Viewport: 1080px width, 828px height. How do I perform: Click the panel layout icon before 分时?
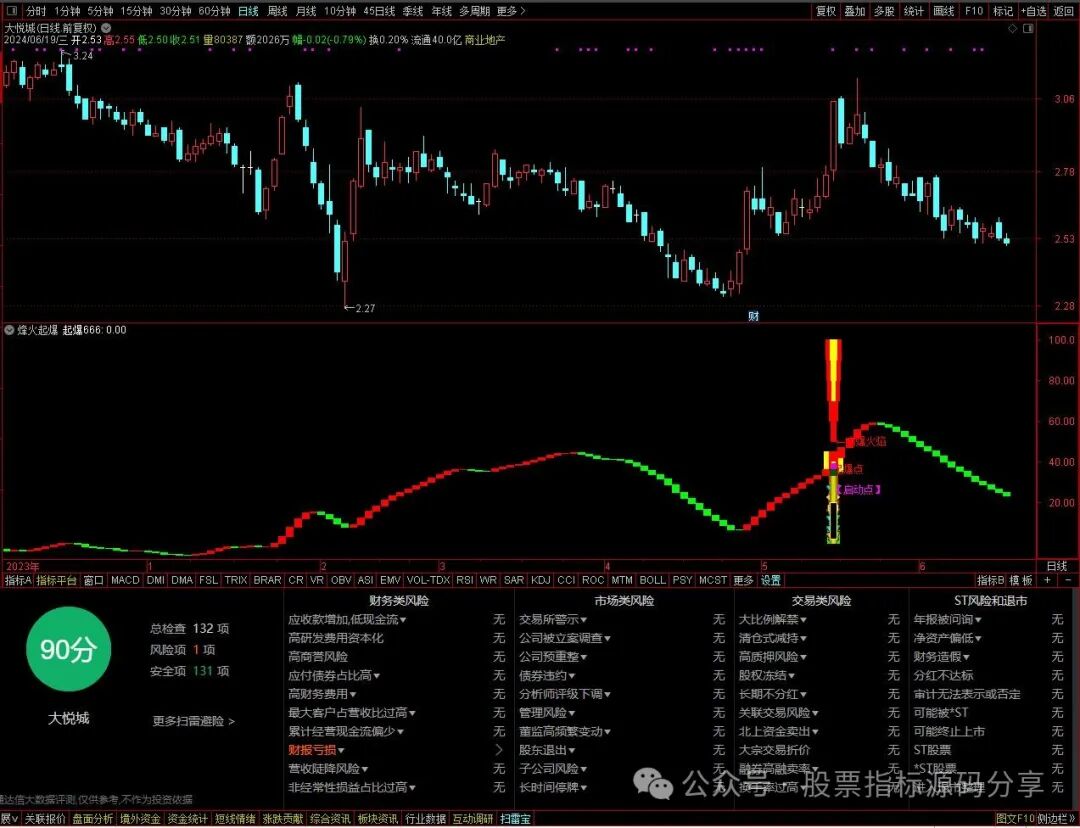tap(12, 11)
